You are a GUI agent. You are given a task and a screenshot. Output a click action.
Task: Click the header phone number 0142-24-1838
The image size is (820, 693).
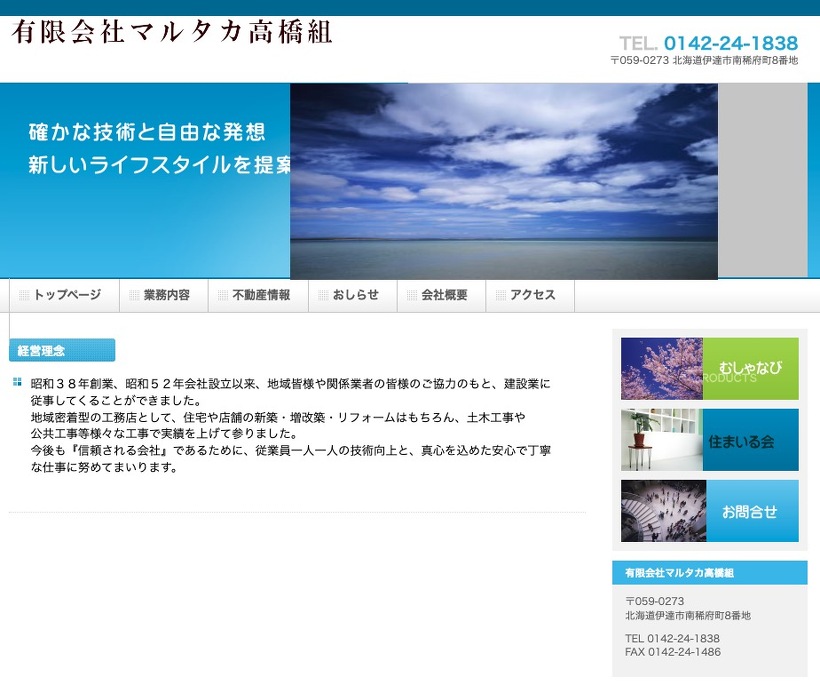(730, 43)
